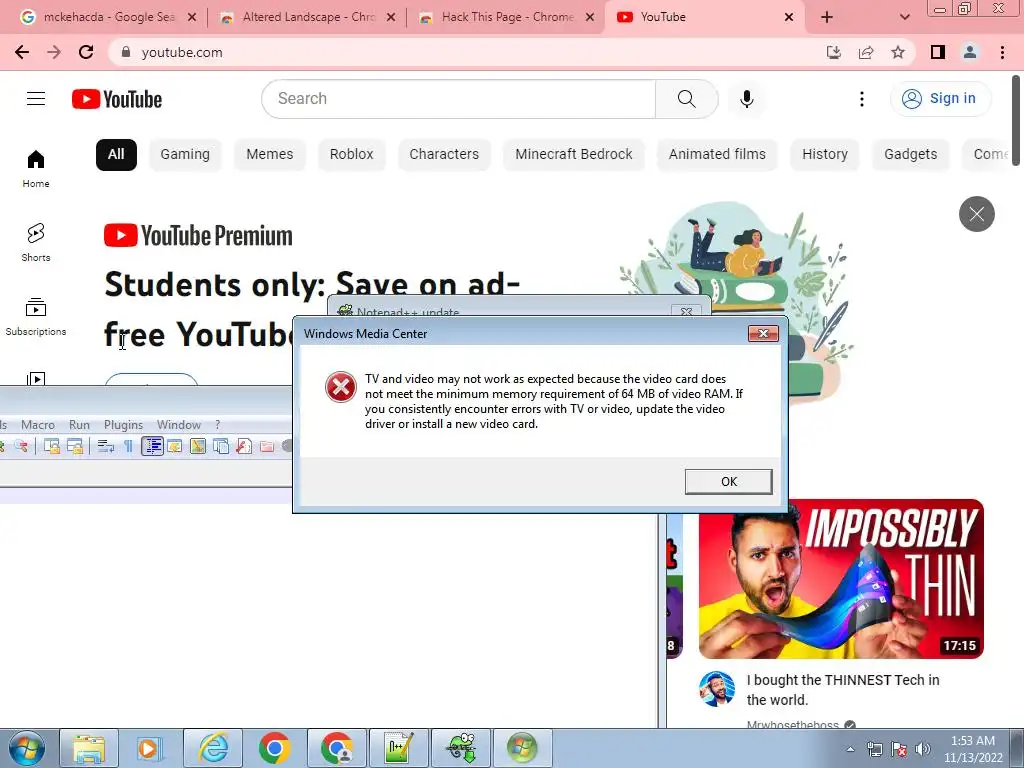1024x768 pixels.
Task: Show hidden system tray icons
Action: [x=850, y=749]
